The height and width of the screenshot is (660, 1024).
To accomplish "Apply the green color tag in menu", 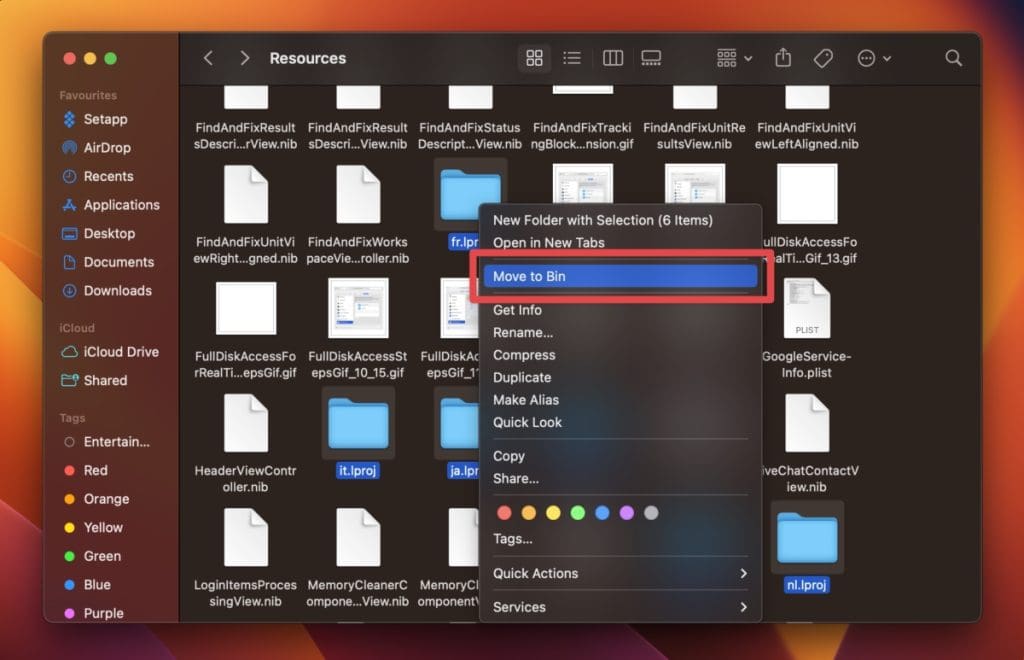I will pyautogui.click(x=577, y=513).
